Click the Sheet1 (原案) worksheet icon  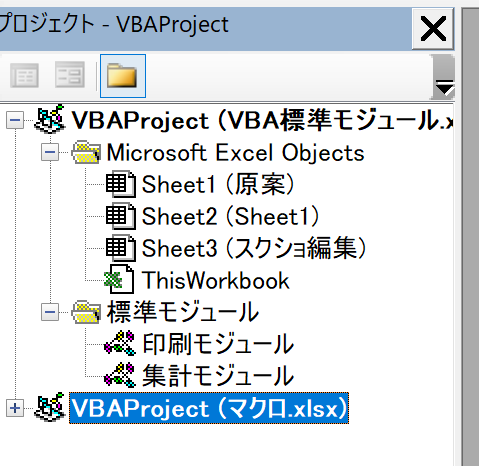(x=121, y=184)
